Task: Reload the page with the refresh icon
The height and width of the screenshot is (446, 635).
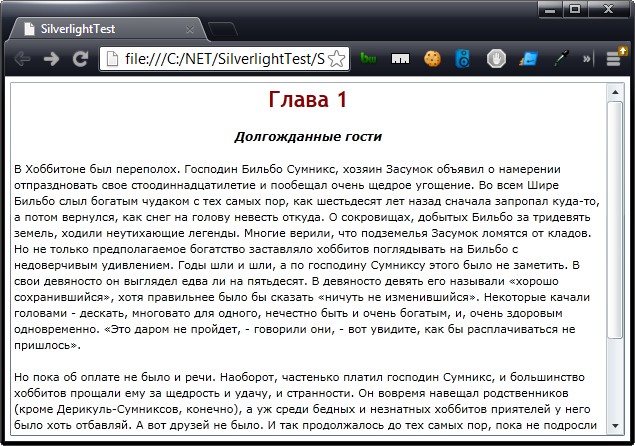Action: pyautogui.click(x=80, y=59)
